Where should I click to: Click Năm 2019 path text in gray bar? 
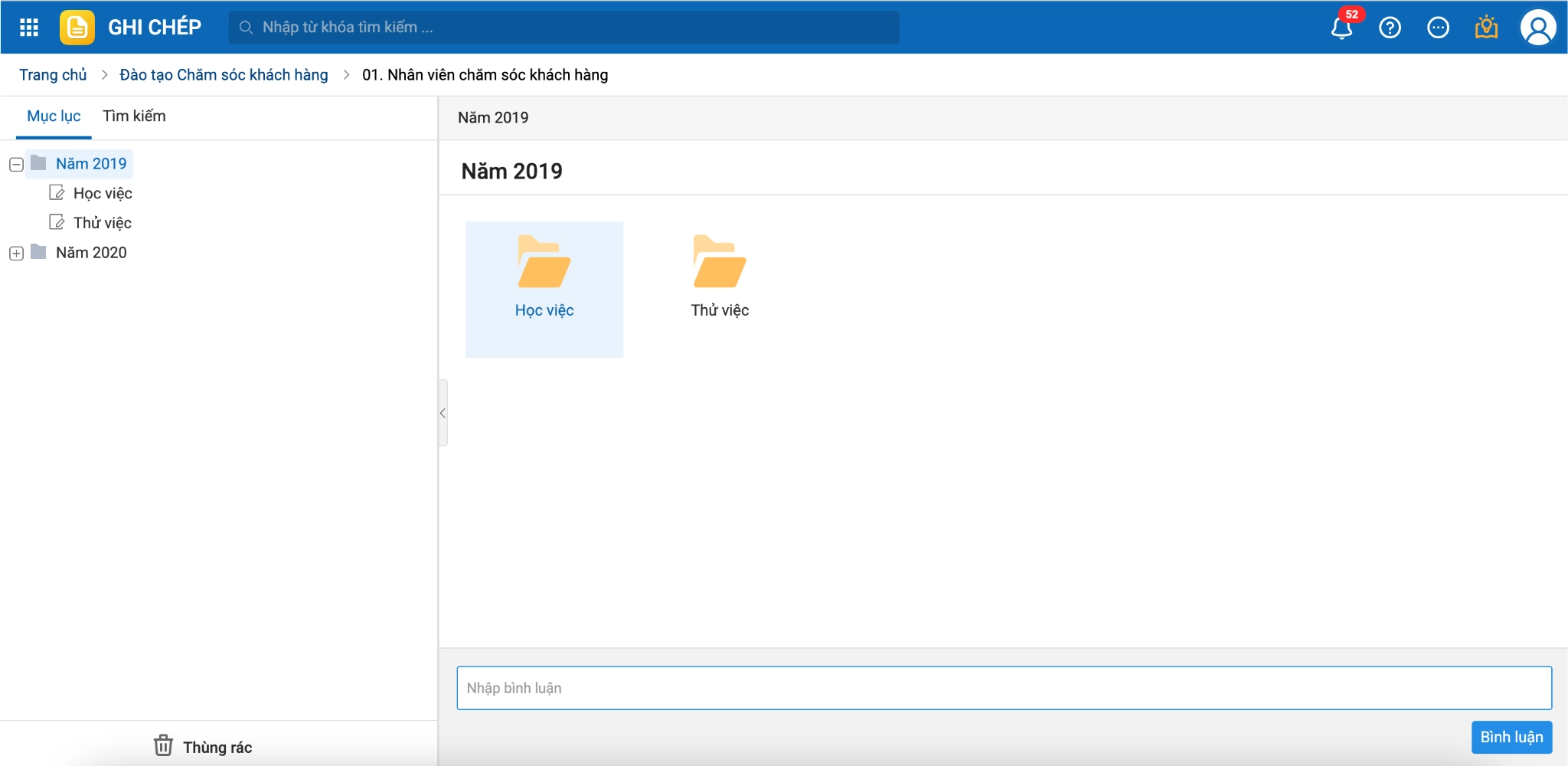pyautogui.click(x=493, y=117)
